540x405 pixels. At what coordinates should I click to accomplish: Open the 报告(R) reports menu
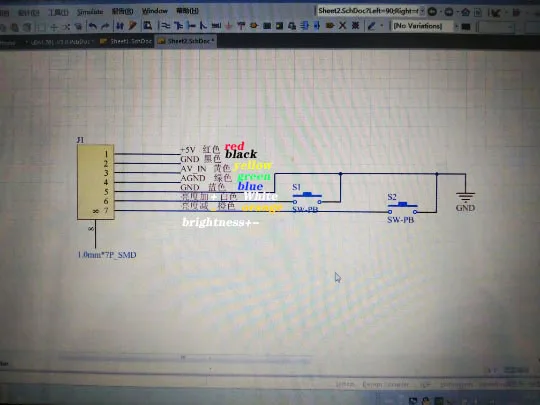122,11
